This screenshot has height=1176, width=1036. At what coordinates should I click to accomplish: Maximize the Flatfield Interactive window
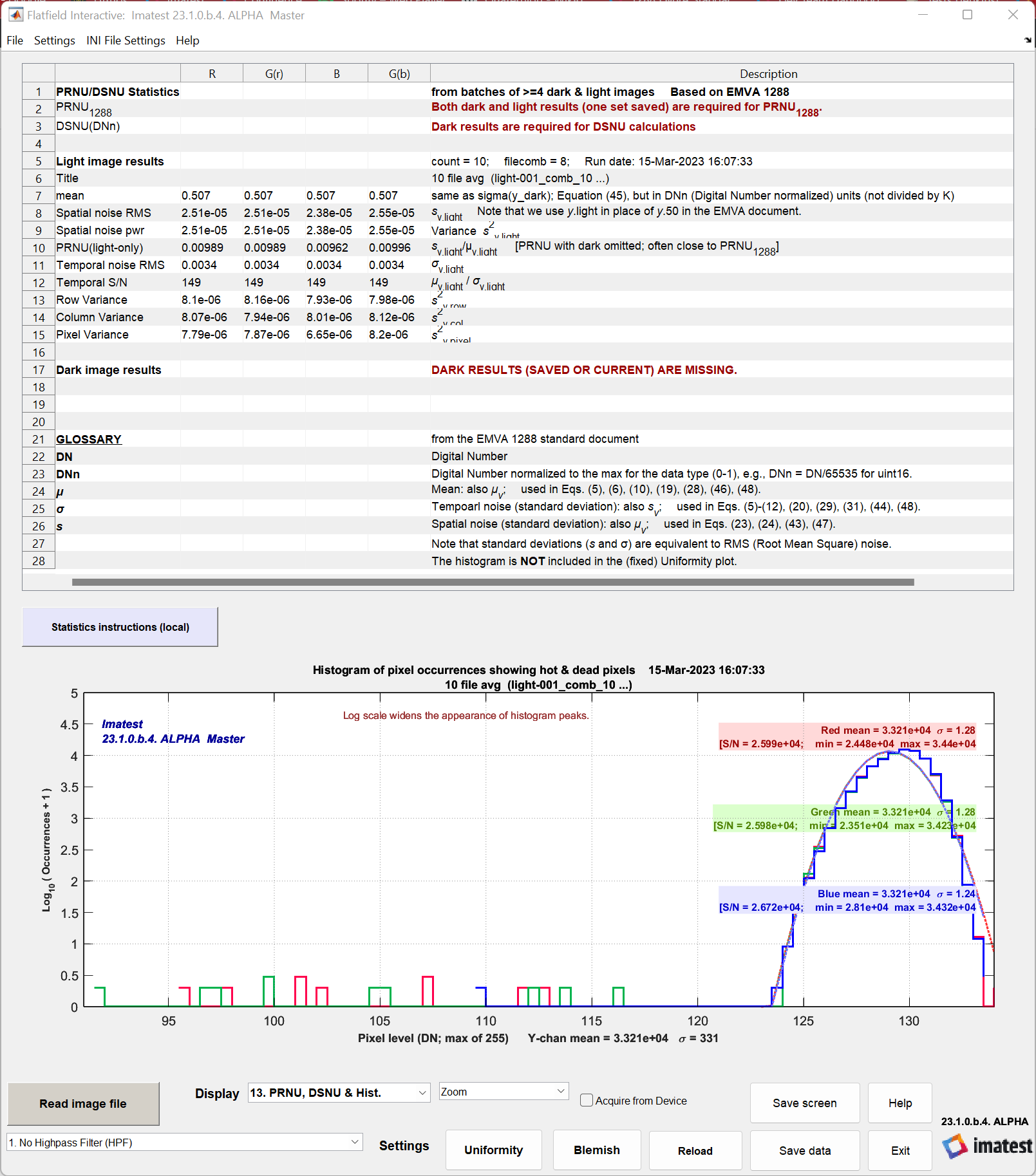967,15
